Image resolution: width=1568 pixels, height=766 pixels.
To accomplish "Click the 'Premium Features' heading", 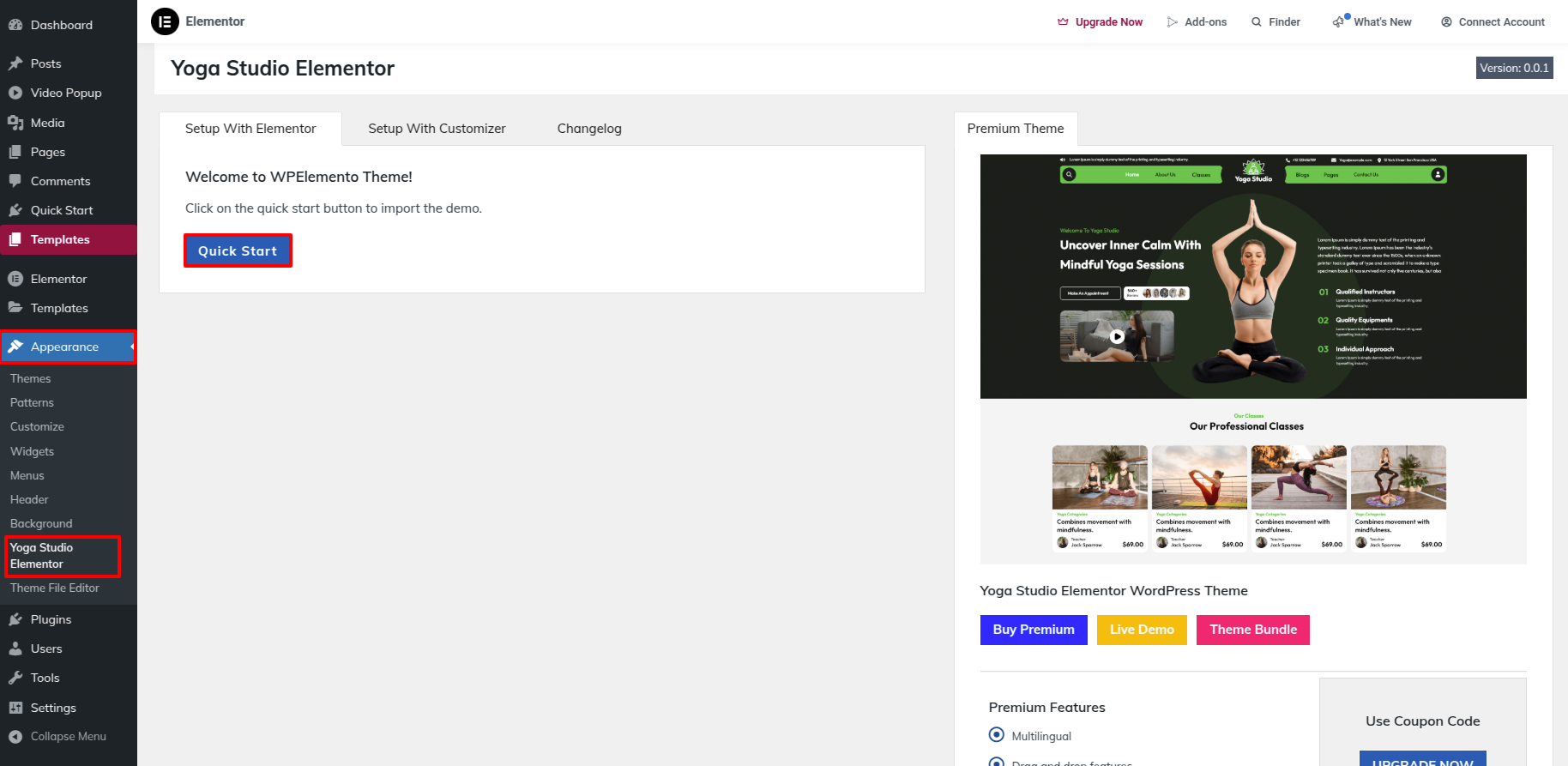I will click(1046, 708).
